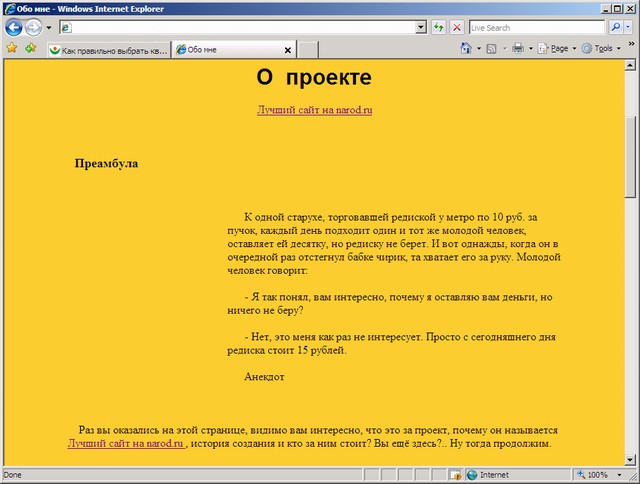The image size is (640, 484).
Task: Click the search magnifier icon
Action: 616,27
